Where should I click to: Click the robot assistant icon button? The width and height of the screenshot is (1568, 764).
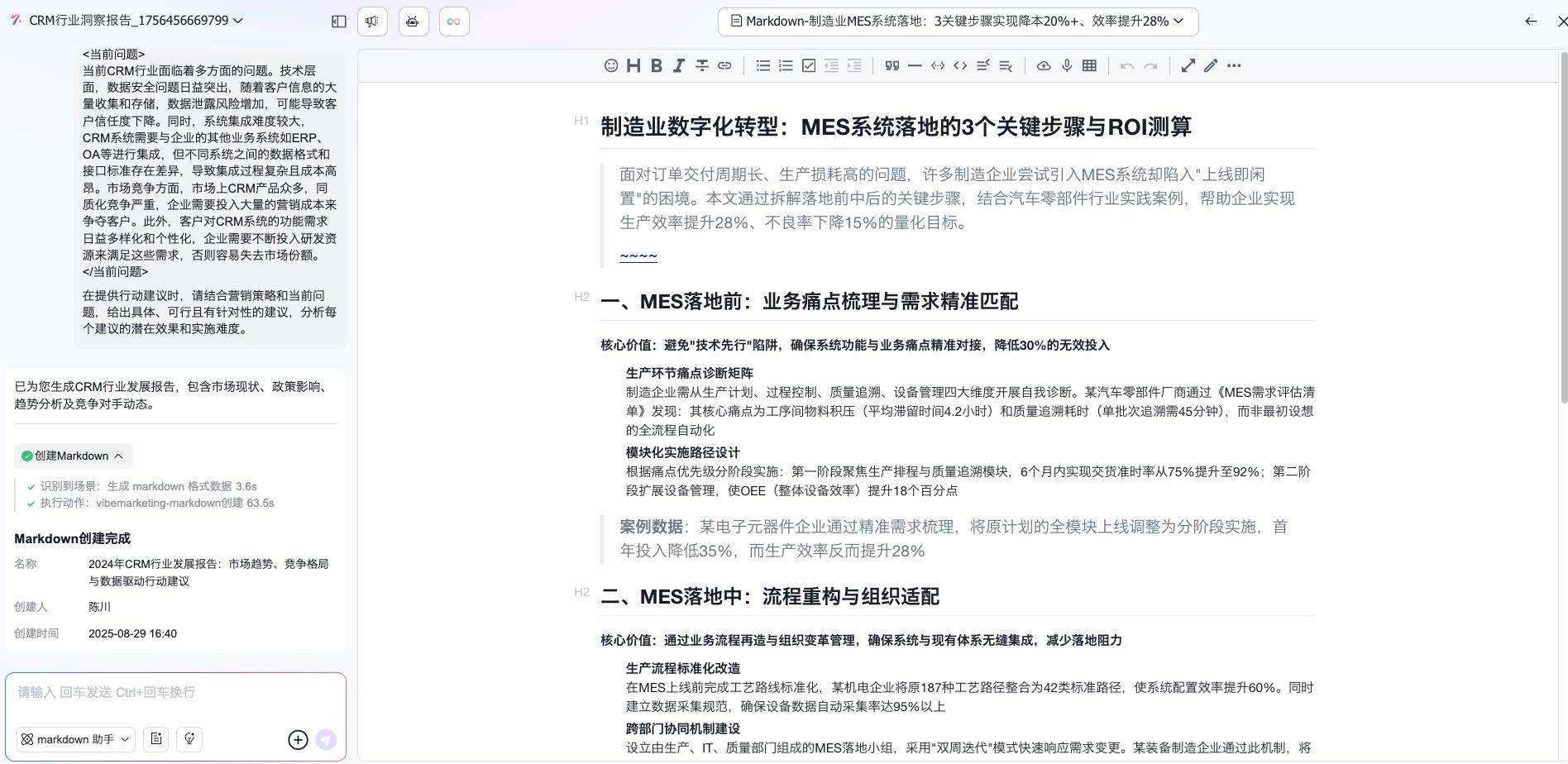(x=414, y=21)
